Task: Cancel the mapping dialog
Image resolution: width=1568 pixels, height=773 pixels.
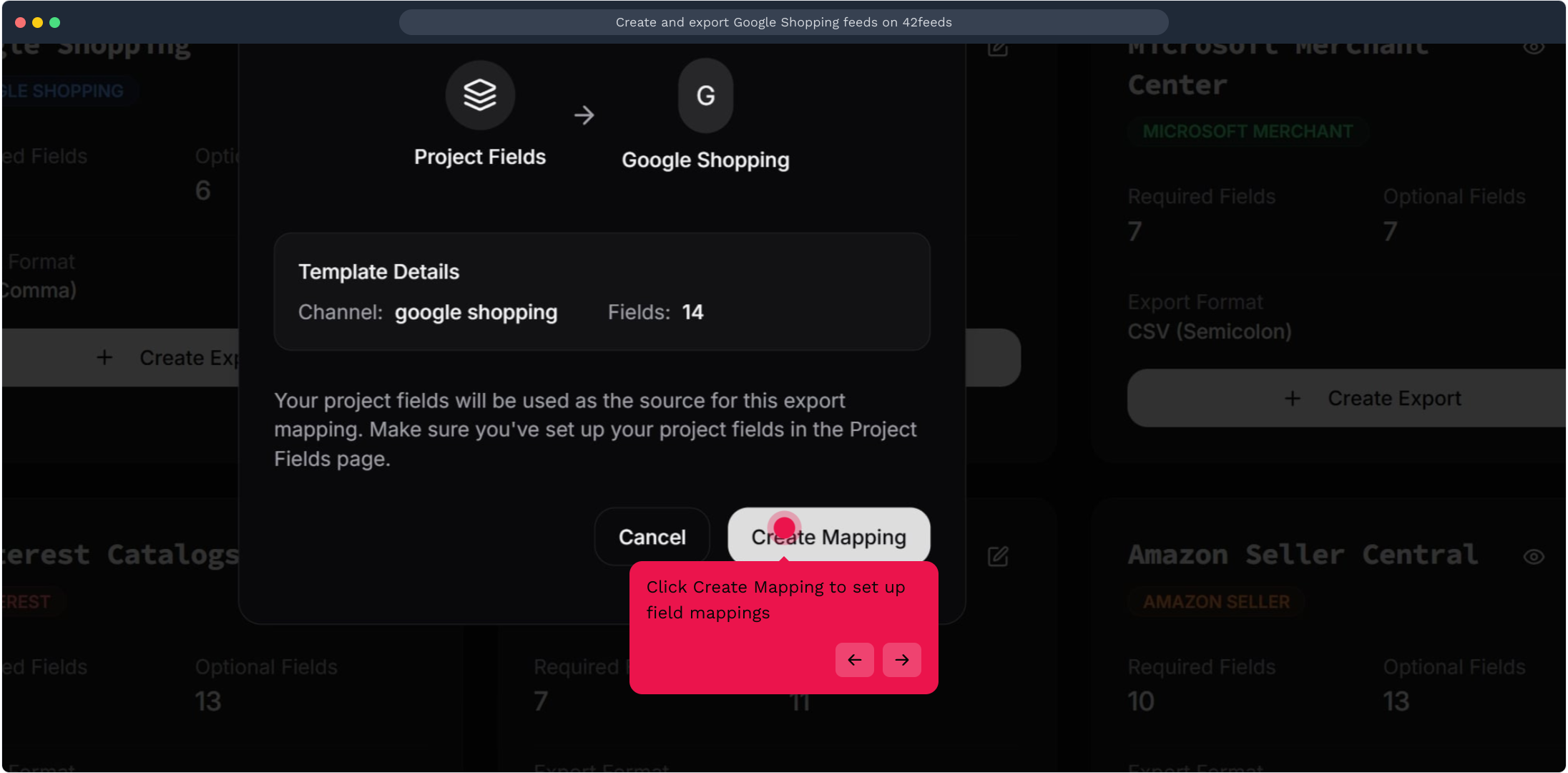Action: click(652, 537)
